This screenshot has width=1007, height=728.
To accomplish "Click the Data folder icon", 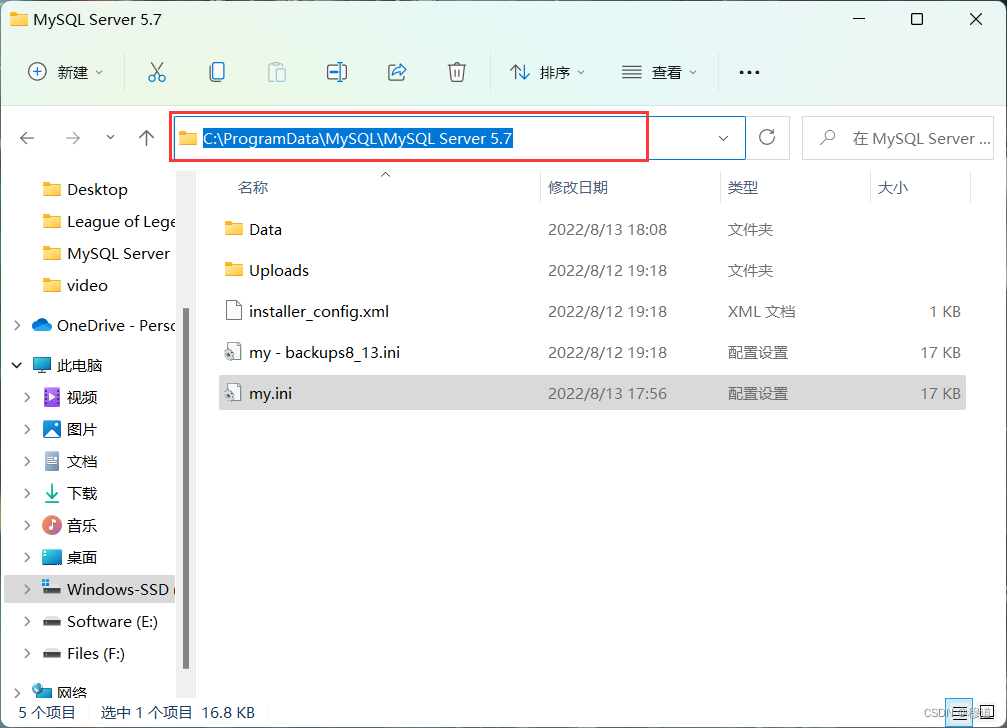I will click(234, 229).
